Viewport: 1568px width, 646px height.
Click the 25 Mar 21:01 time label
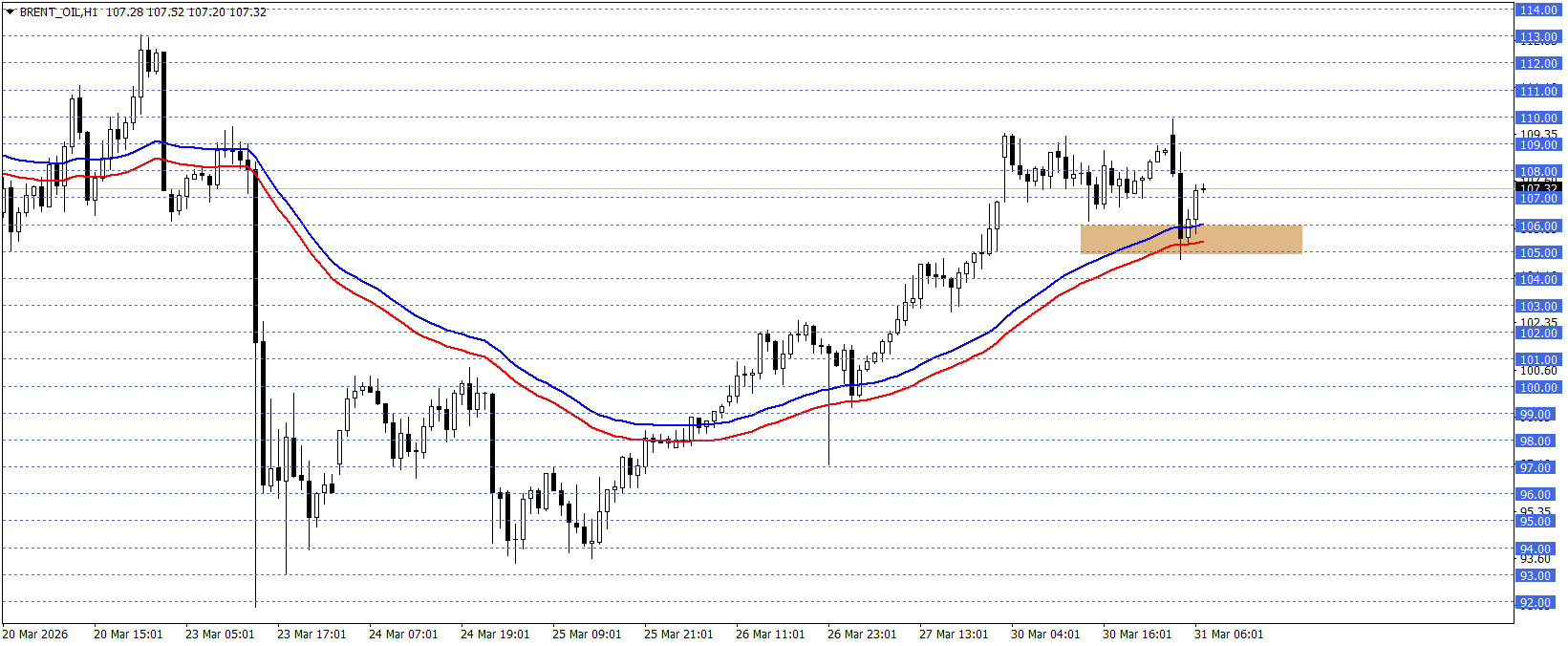pyautogui.click(x=678, y=635)
